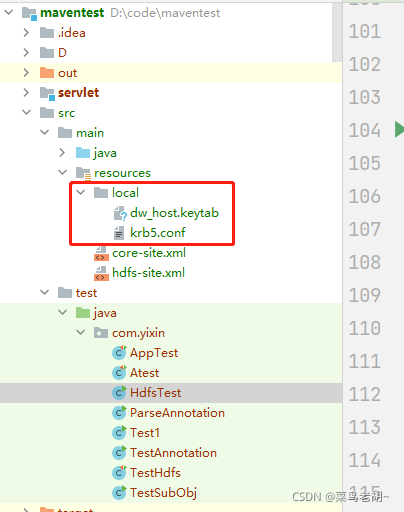Click the resources folder icon

pos(83,173)
